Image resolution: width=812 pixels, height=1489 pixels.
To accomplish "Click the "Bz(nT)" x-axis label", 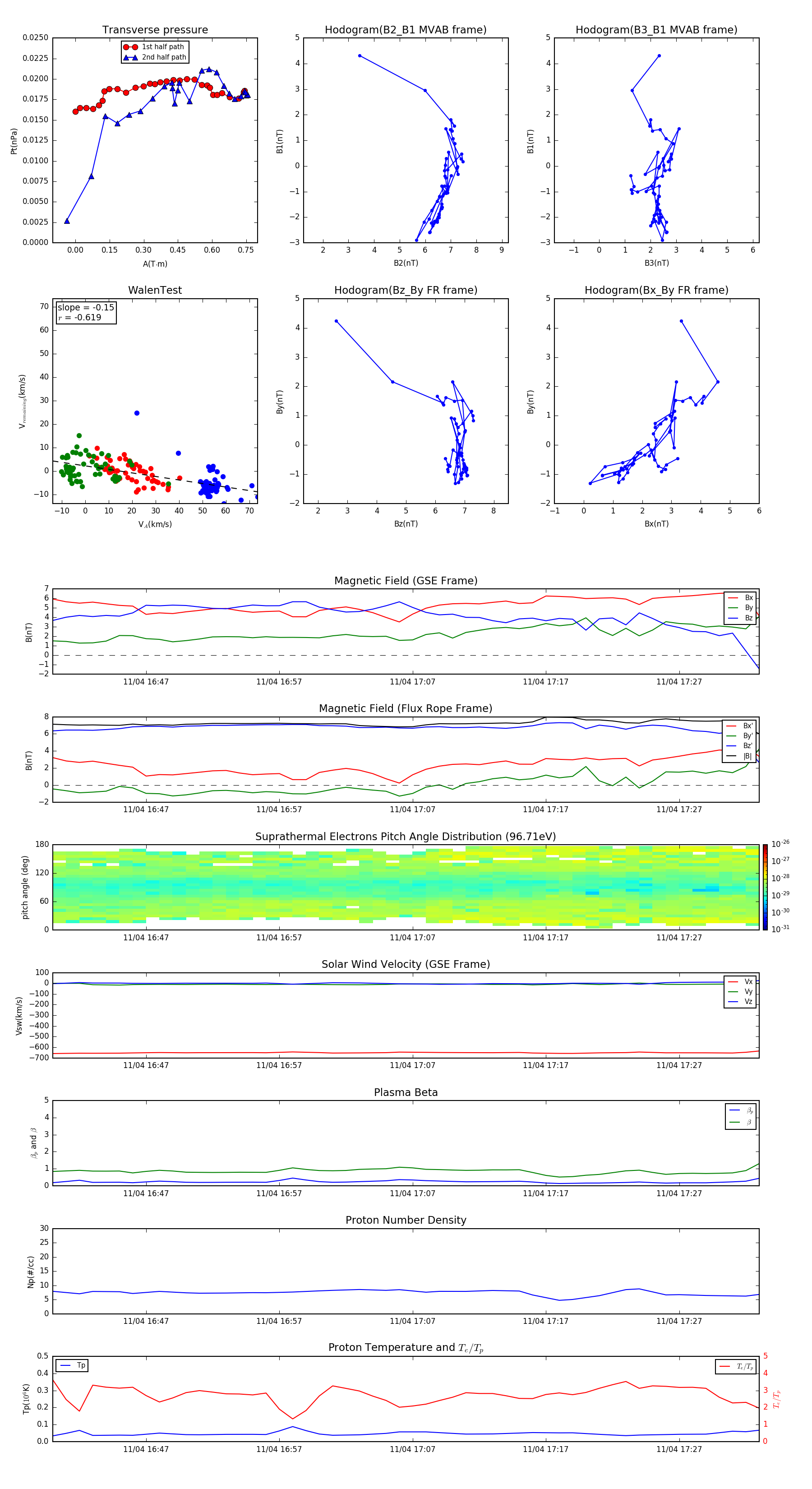I will coord(406,524).
